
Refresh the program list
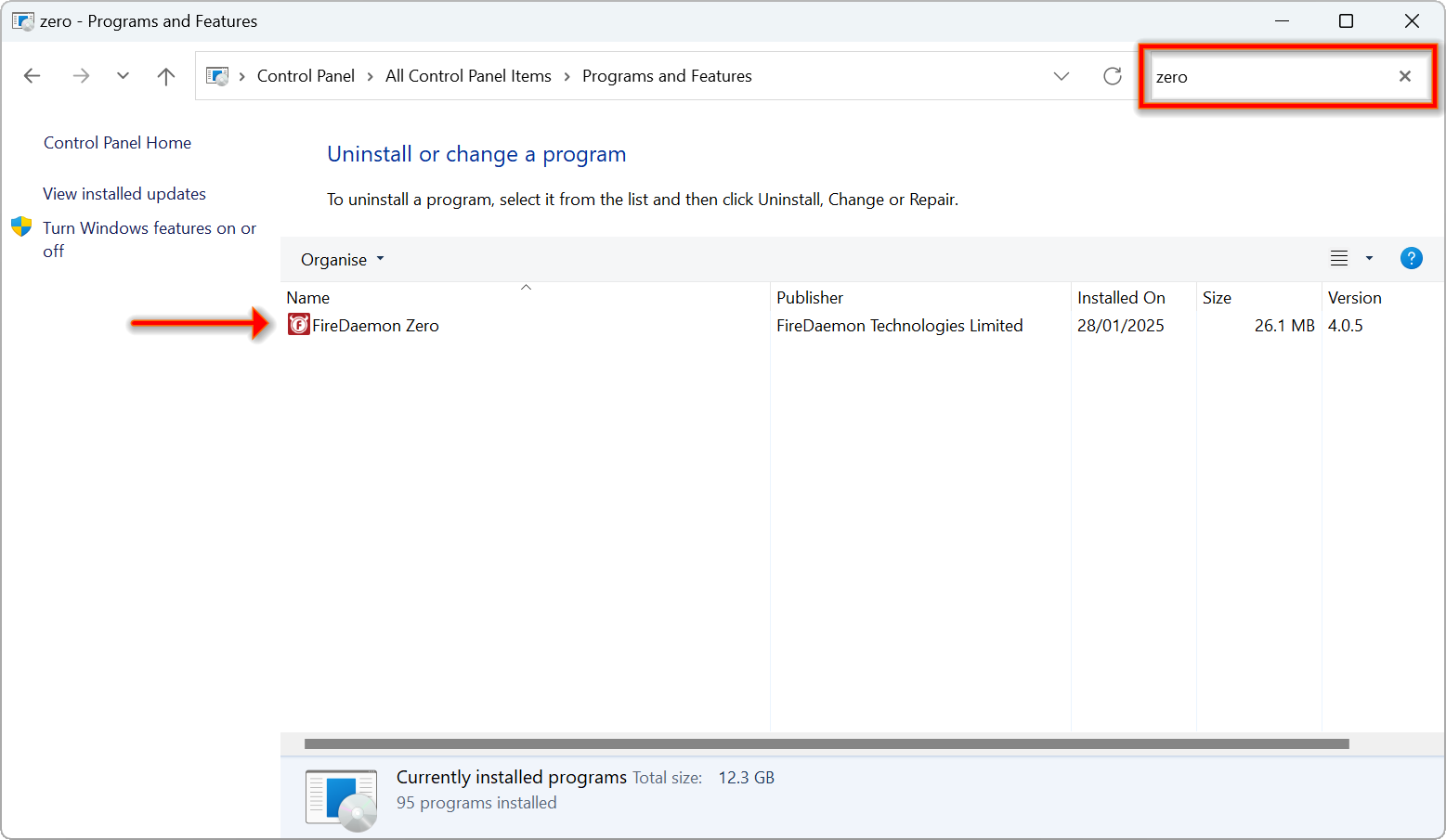click(x=1113, y=76)
